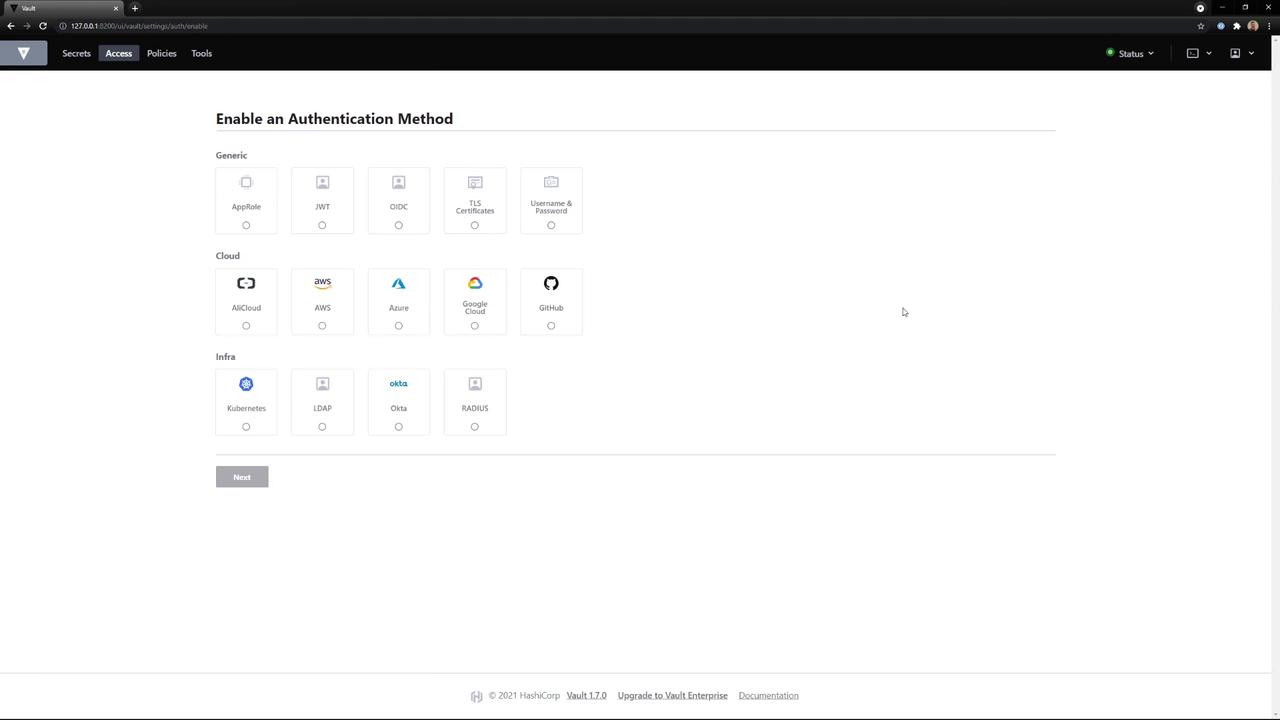Expand the Status dropdown

point(1130,53)
